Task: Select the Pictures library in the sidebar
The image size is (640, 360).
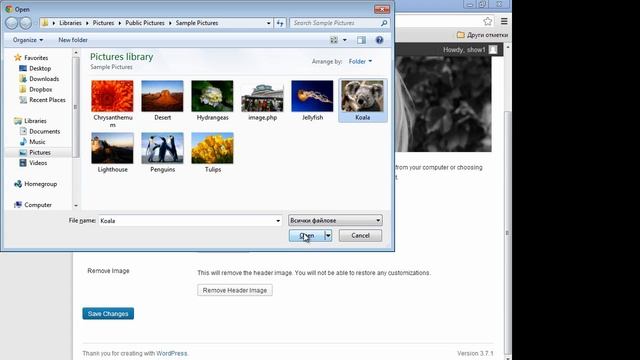Action: pyautogui.click(x=35, y=152)
